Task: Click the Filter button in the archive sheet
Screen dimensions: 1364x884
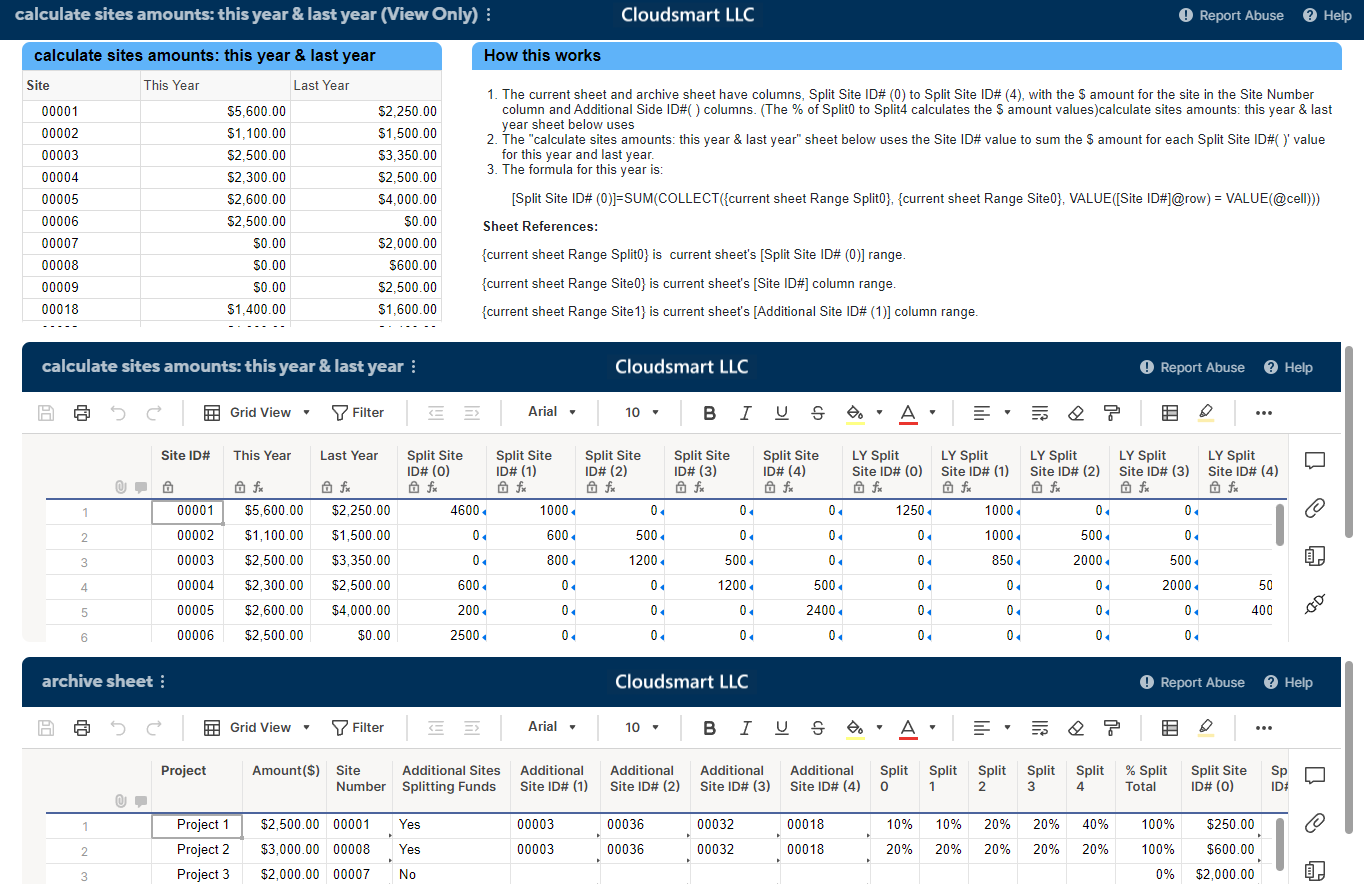Action: pyautogui.click(x=357, y=728)
